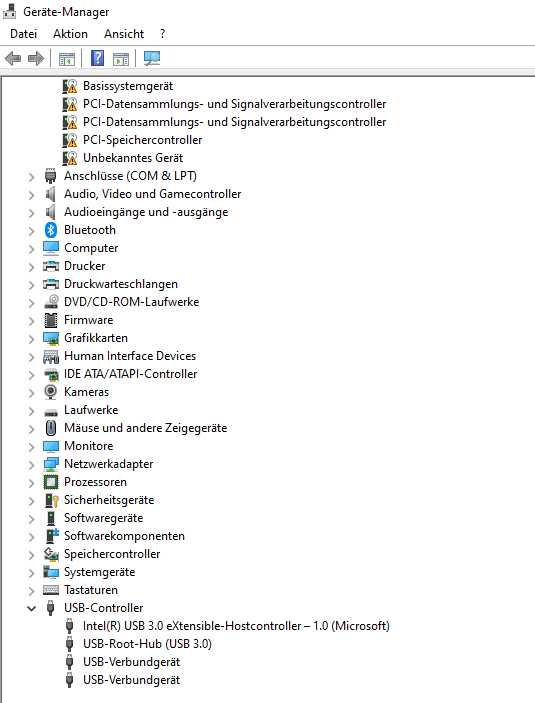Select the Grafikkarten label
Screen dimensions: 535x703
coord(96,338)
